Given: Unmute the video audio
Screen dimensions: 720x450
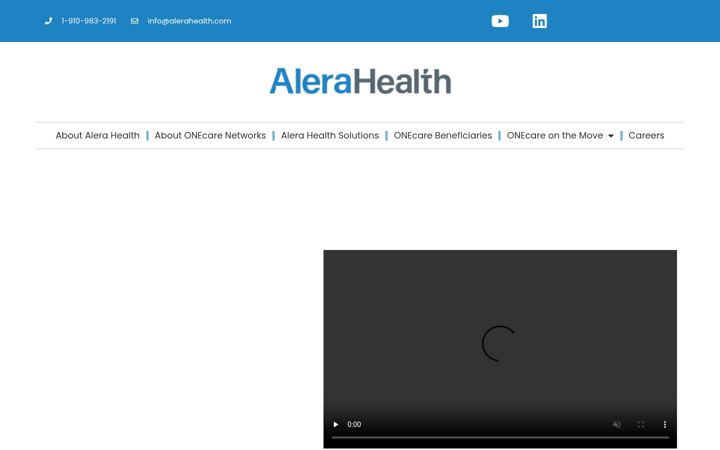Looking at the screenshot, I should [x=617, y=424].
